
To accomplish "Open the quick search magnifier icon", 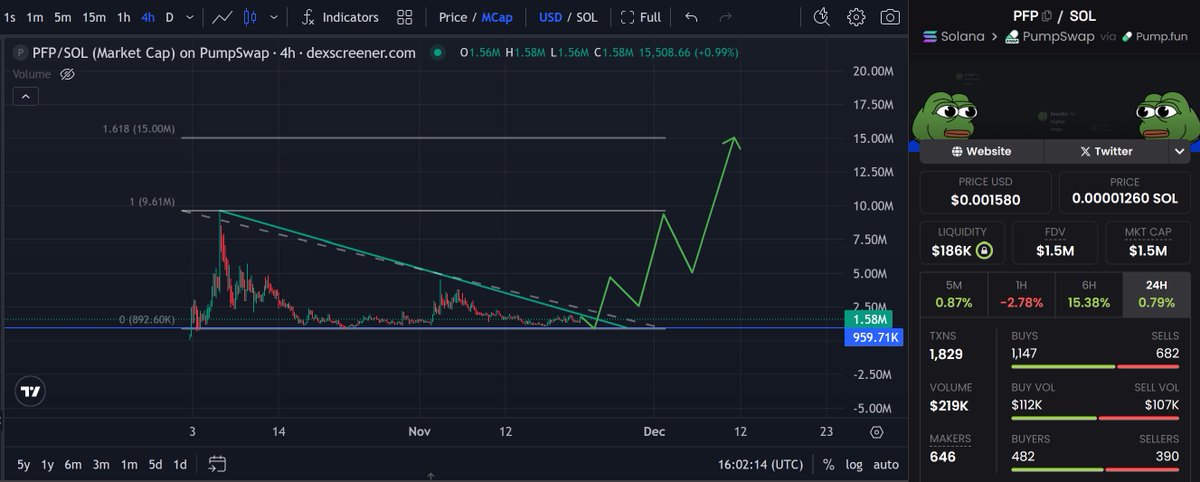I will coord(821,17).
